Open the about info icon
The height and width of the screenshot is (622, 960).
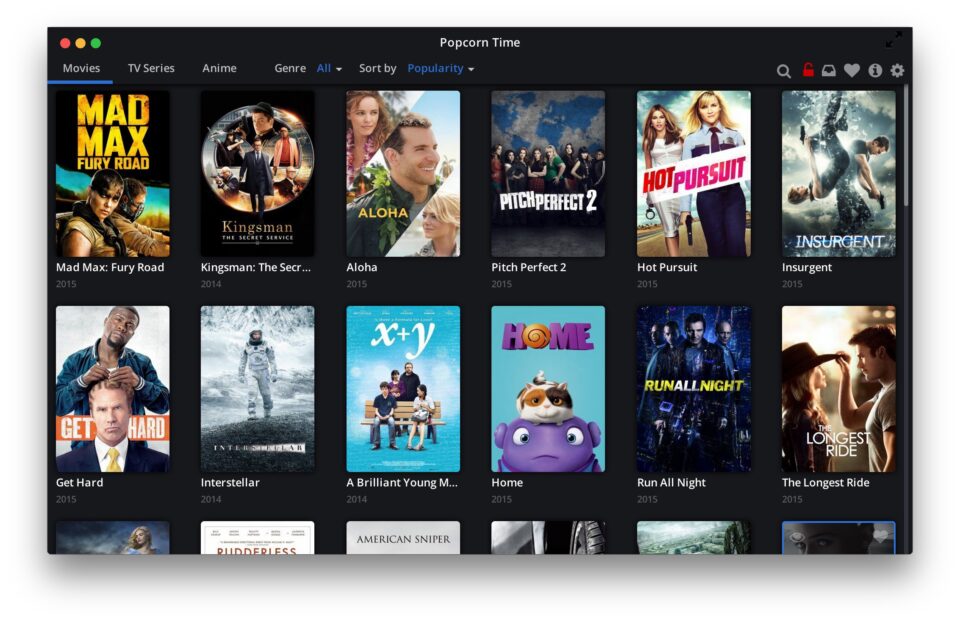click(876, 70)
